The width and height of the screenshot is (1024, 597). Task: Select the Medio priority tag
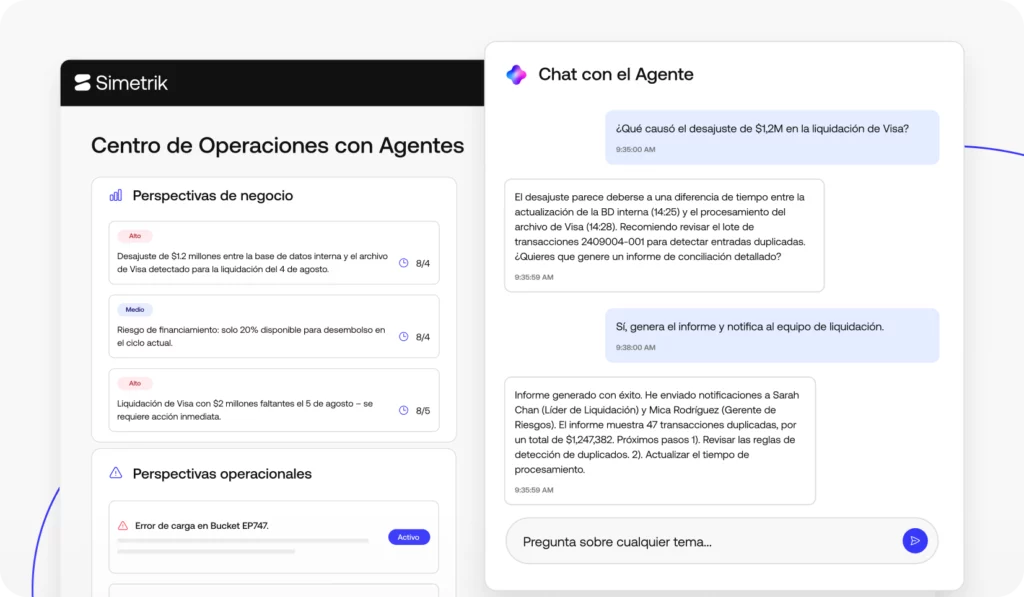[x=135, y=310]
